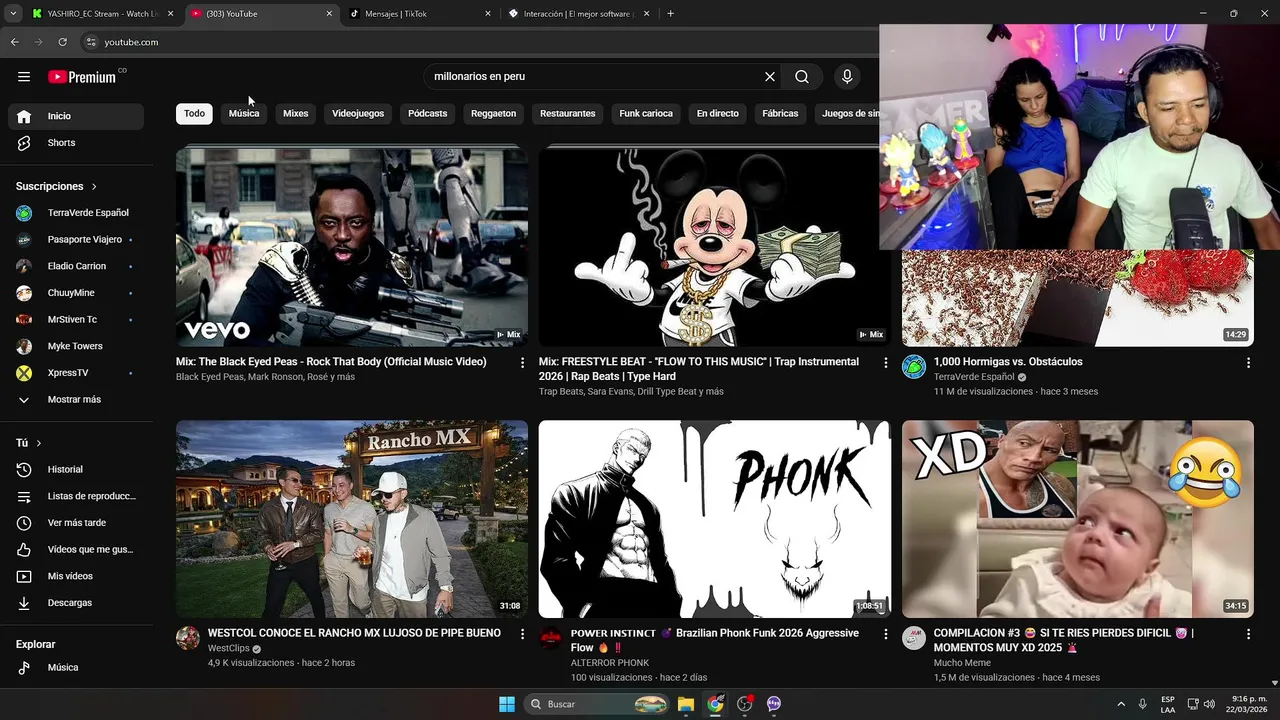Image resolution: width=1280 pixels, height=720 pixels.
Task: Click the YouTube Premium logo
Action: coord(82,77)
